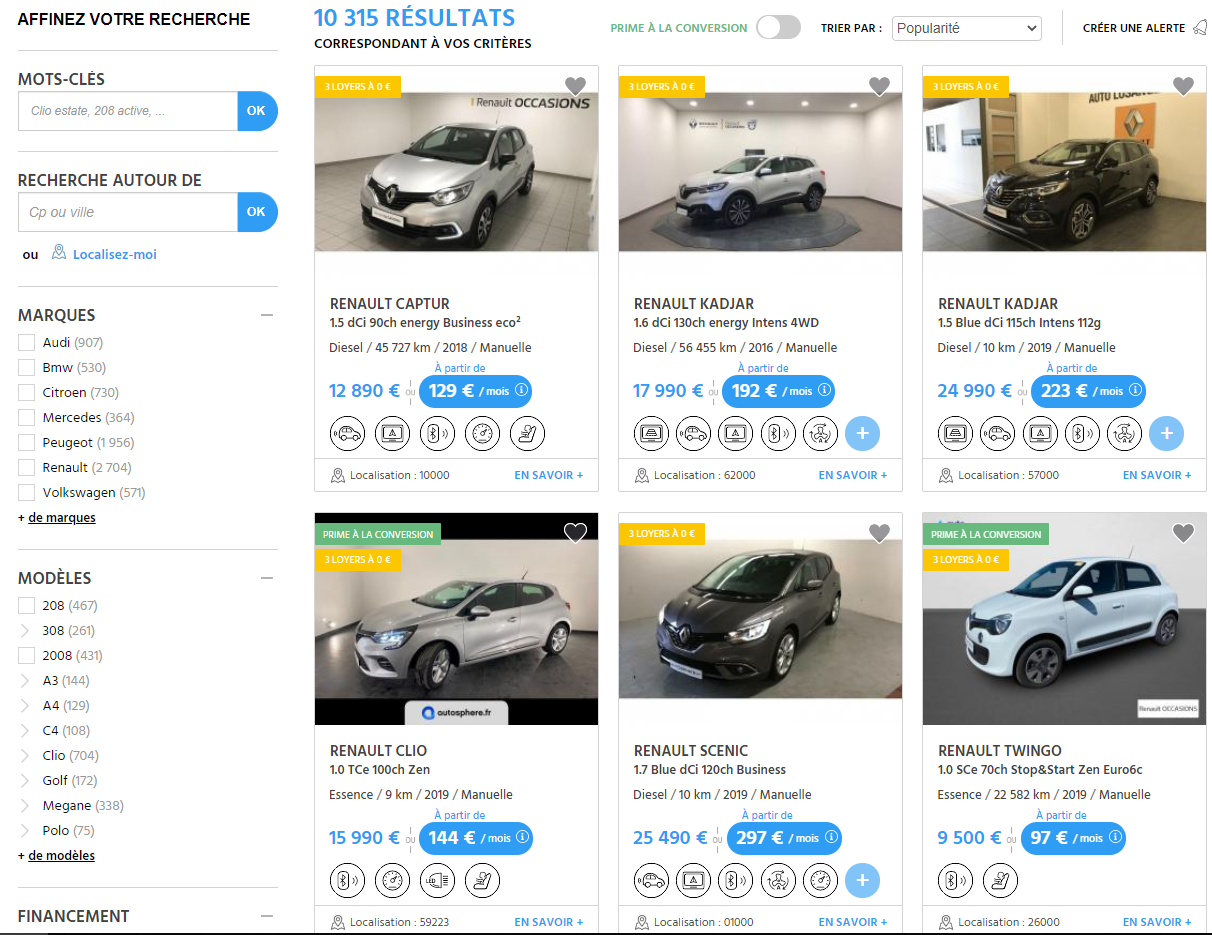This screenshot has width=1212, height=935.
Task: Click the Localisez-moi link
Action: 115,255
